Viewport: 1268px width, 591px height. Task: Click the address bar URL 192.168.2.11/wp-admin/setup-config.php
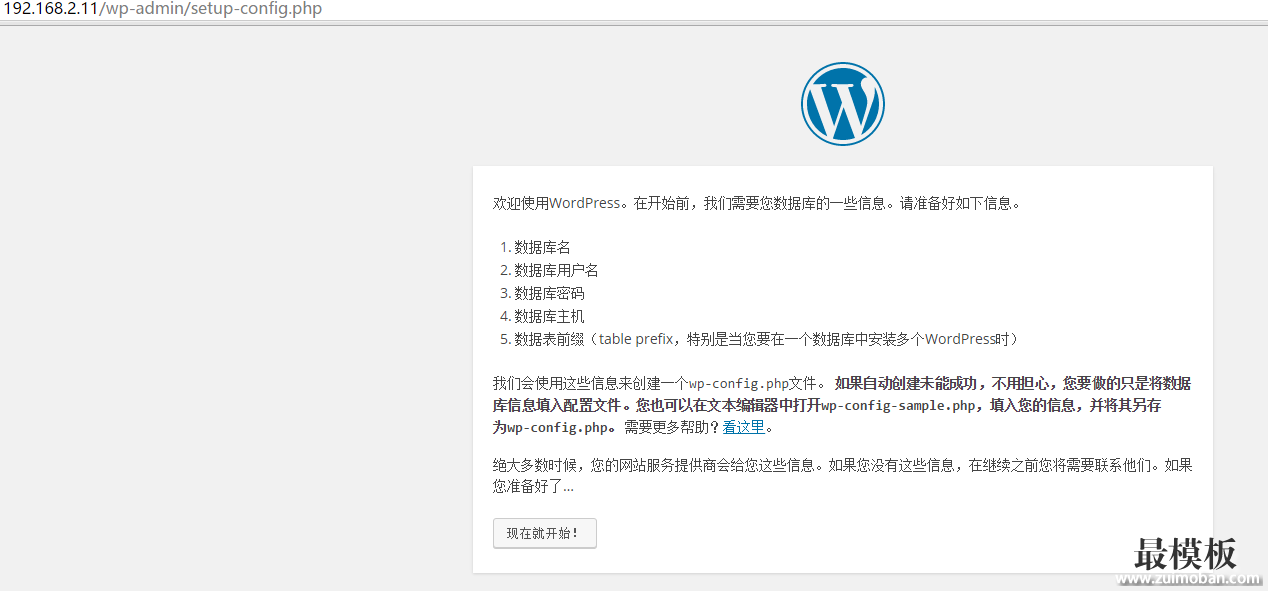163,9
